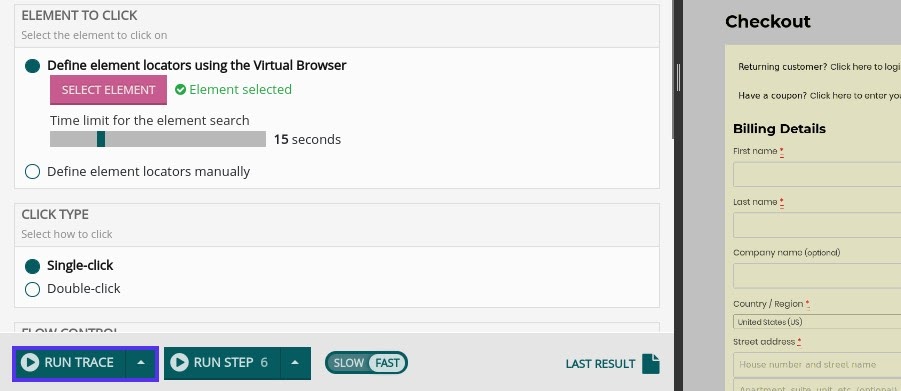Click the element search time limit slider handle
Viewport: 901px width, 391px height.
click(101, 139)
